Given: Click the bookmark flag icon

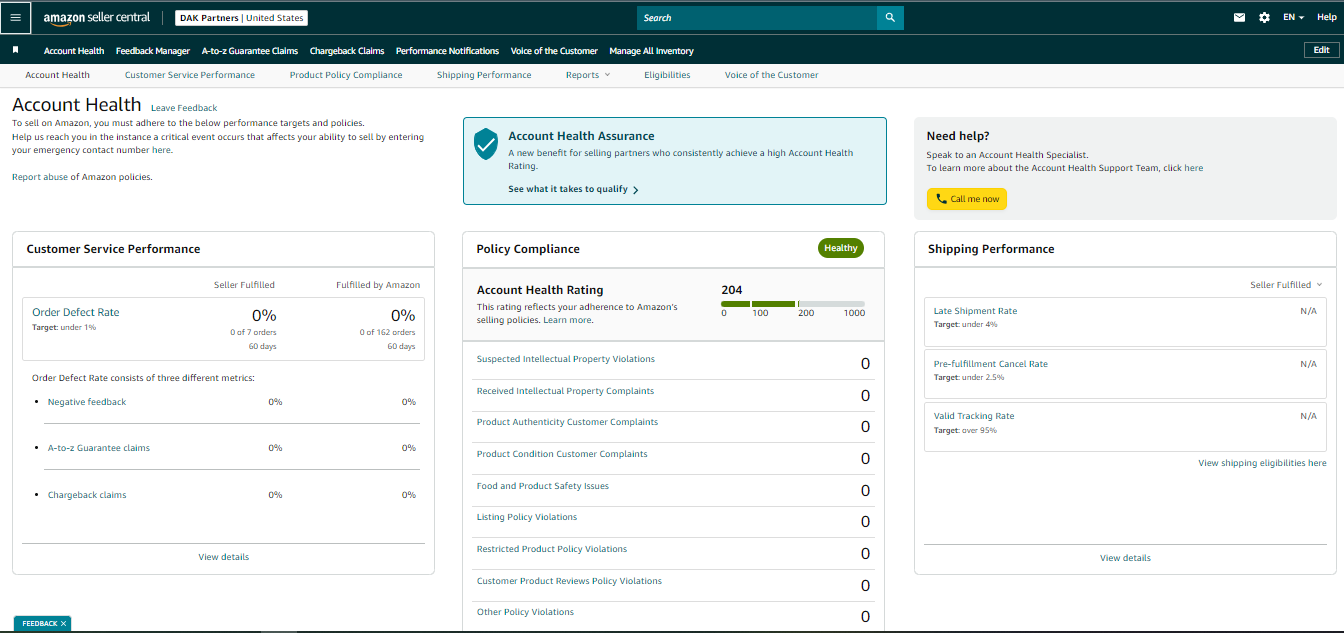Looking at the screenshot, I should click(15, 50).
